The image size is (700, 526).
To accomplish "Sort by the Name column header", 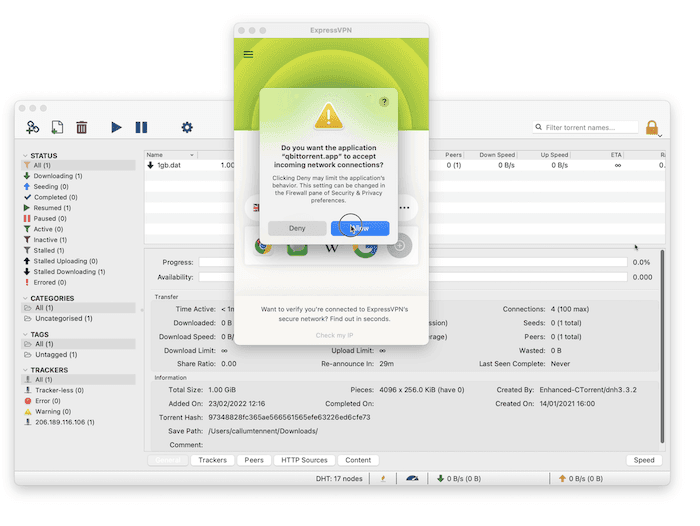I will point(171,155).
